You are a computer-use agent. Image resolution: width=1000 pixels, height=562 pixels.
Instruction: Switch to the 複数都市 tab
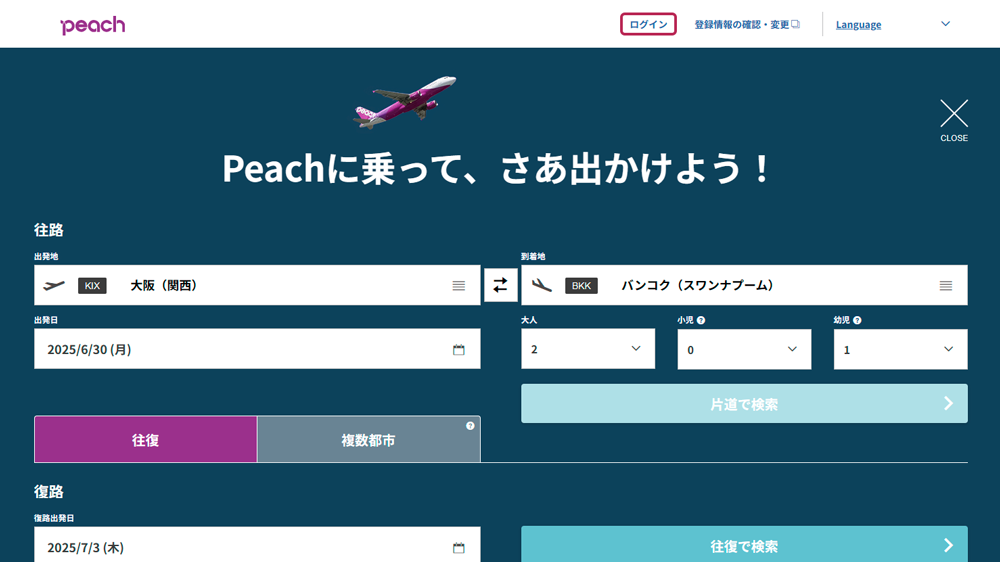(x=368, y=440)
